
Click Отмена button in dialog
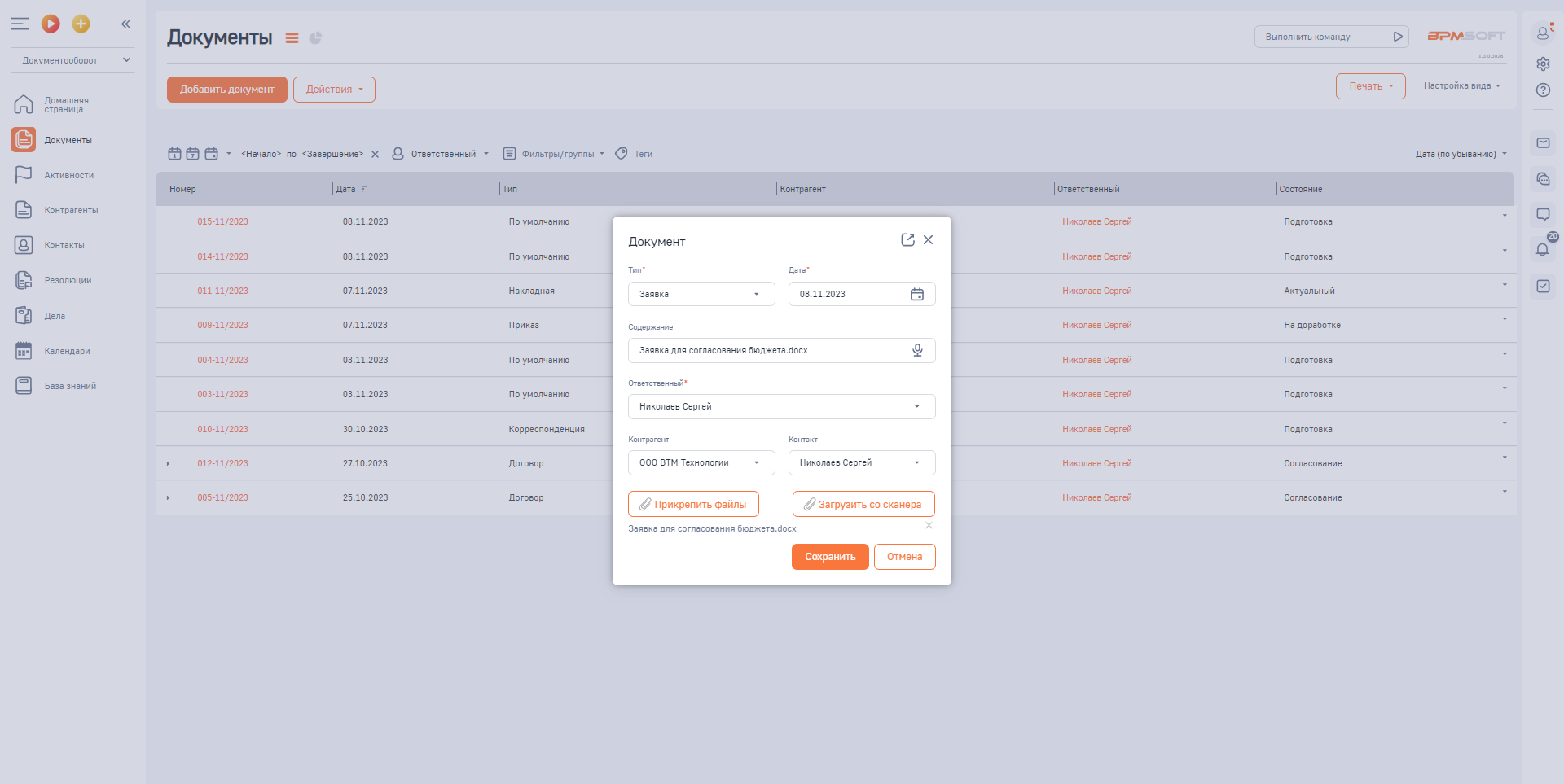[x=904, y=557]
